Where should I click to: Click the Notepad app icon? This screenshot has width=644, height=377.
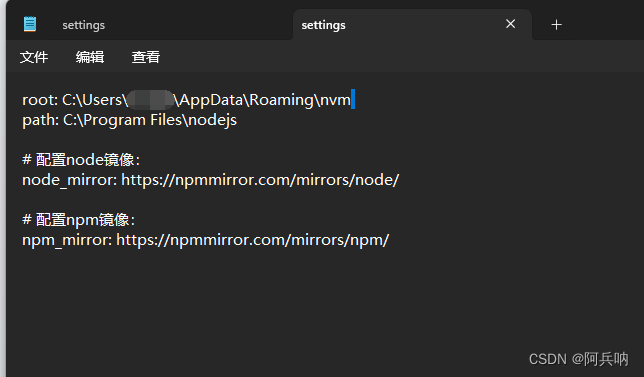(30, 24)
